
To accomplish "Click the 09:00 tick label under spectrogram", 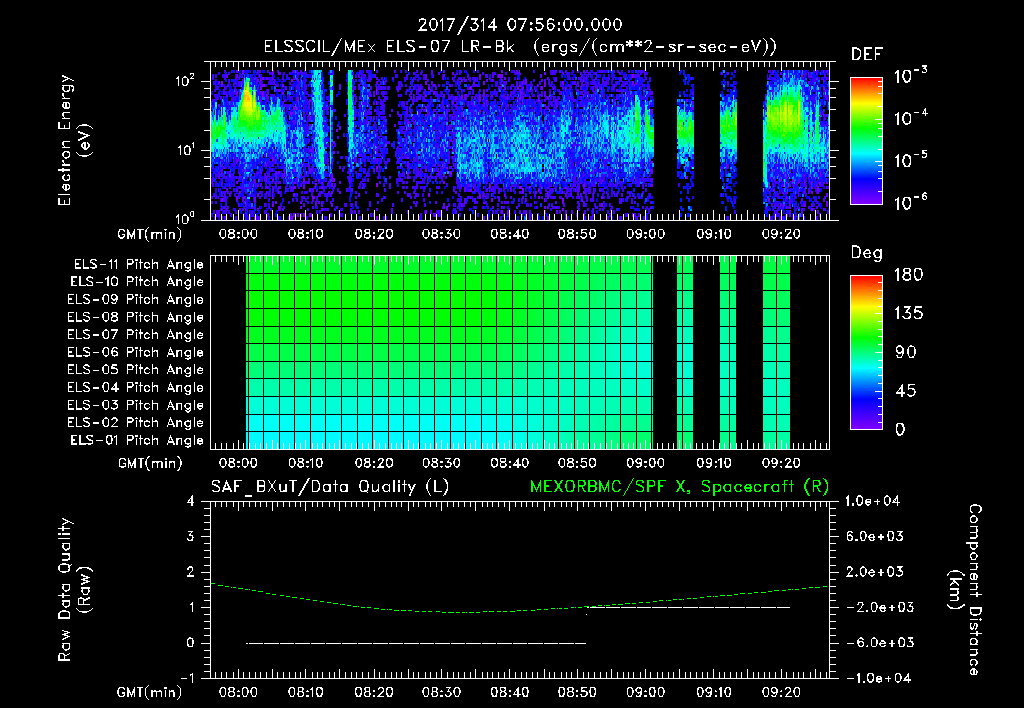I will coord(645,234).
